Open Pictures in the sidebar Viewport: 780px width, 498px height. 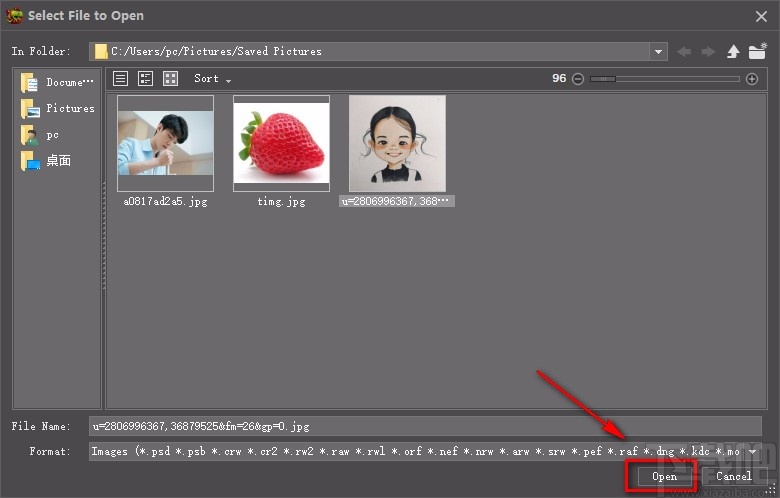pyautogui.click(x=57, y=108)
